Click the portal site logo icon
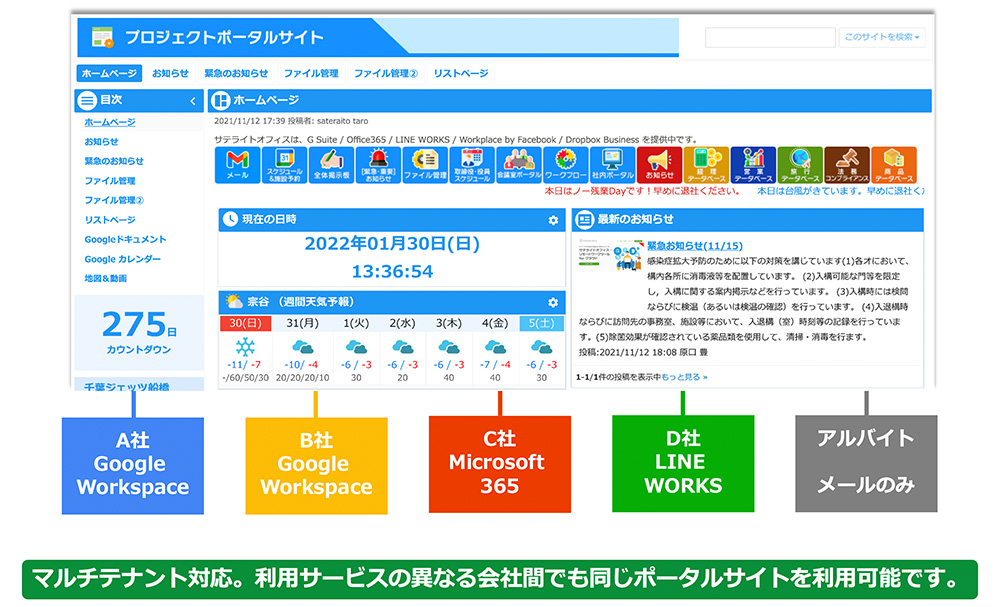1000x607 pixels. click(102, 37)
